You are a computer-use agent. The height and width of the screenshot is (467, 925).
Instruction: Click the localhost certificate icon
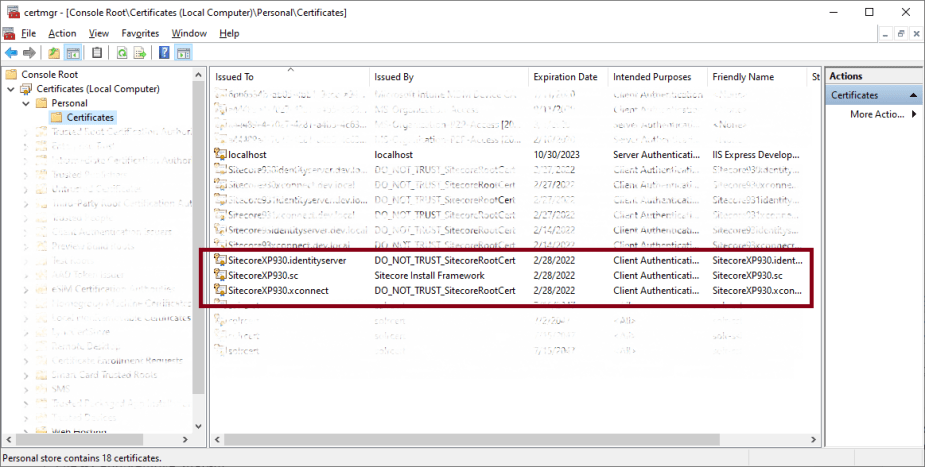220,154
